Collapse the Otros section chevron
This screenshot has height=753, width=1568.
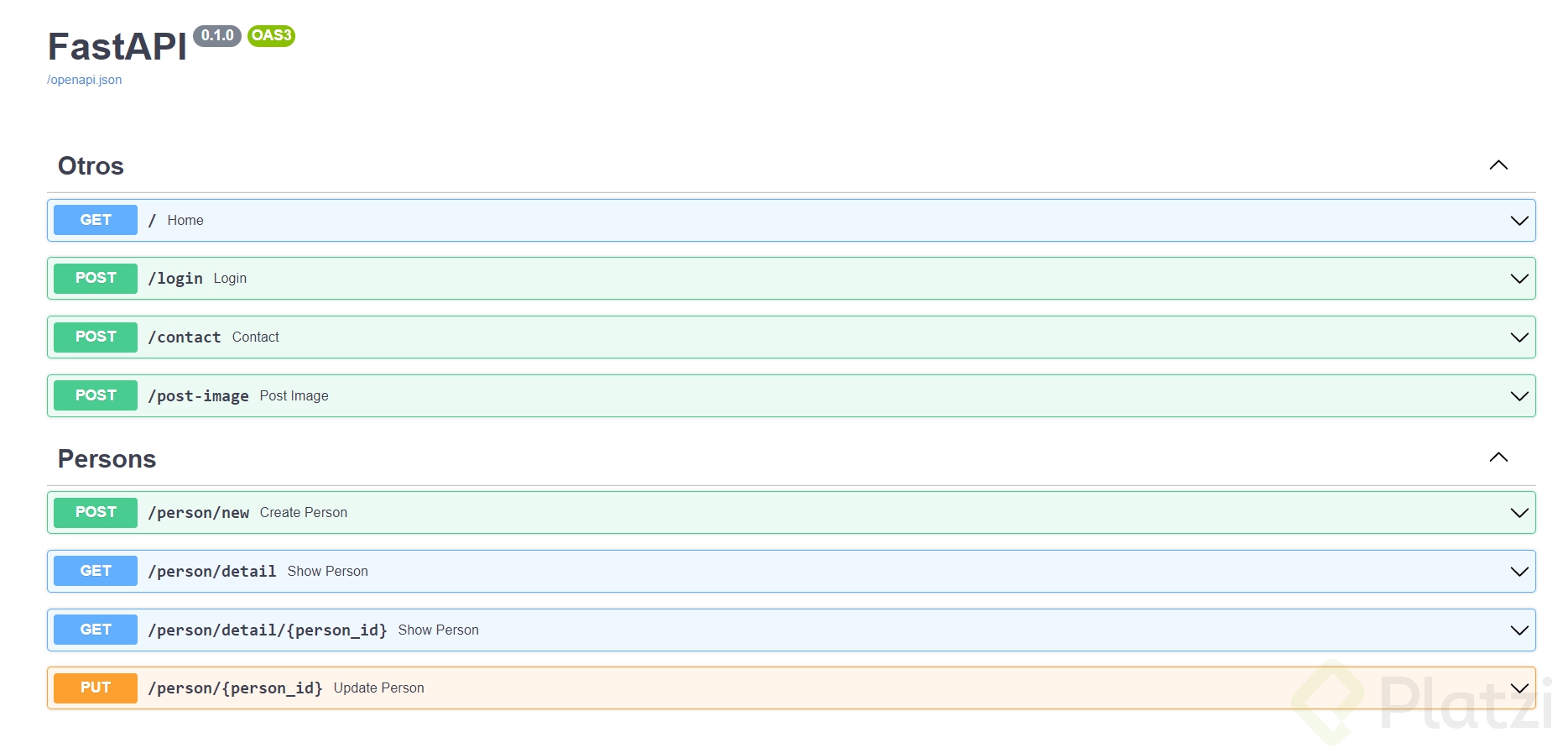click(x=1498, y=165)
